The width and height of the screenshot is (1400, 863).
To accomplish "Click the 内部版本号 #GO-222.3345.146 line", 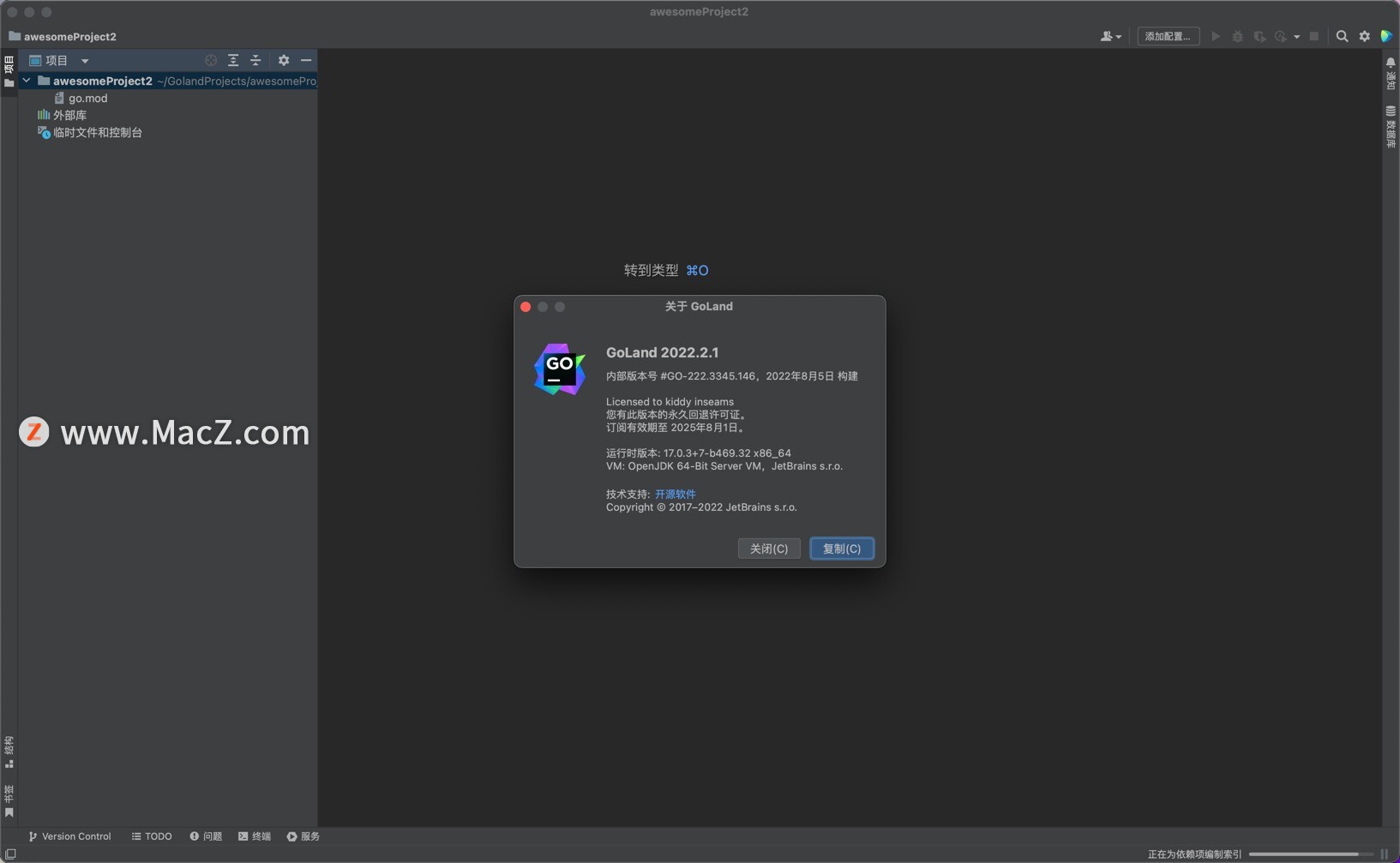I will [732, 376].
